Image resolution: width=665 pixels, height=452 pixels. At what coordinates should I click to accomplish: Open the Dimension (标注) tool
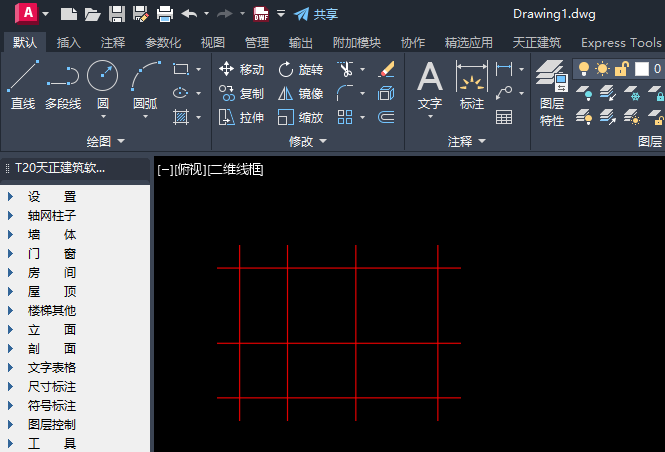[472, 87]
